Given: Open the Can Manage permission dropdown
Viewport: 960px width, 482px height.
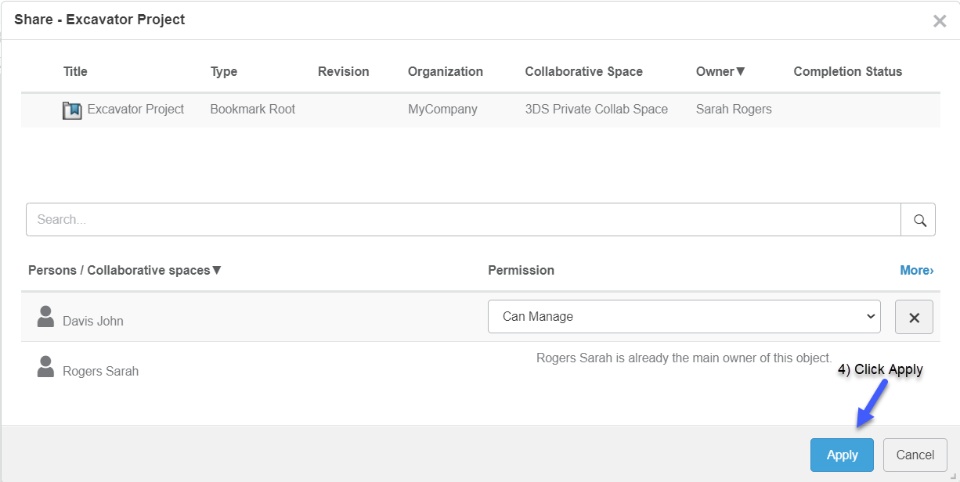Looking at the screenshot, I should click(684, 317).
